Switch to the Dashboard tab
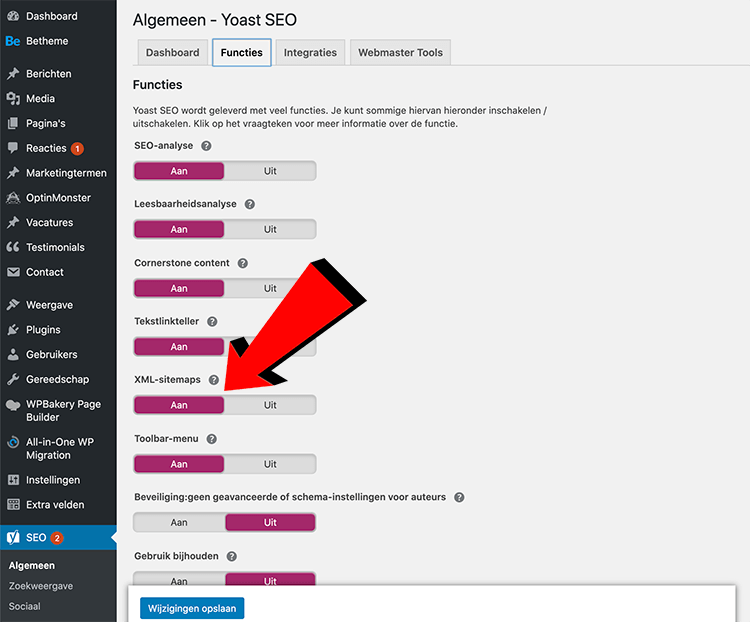Viewport: 750px width, 622px height. tap(173, 52)
